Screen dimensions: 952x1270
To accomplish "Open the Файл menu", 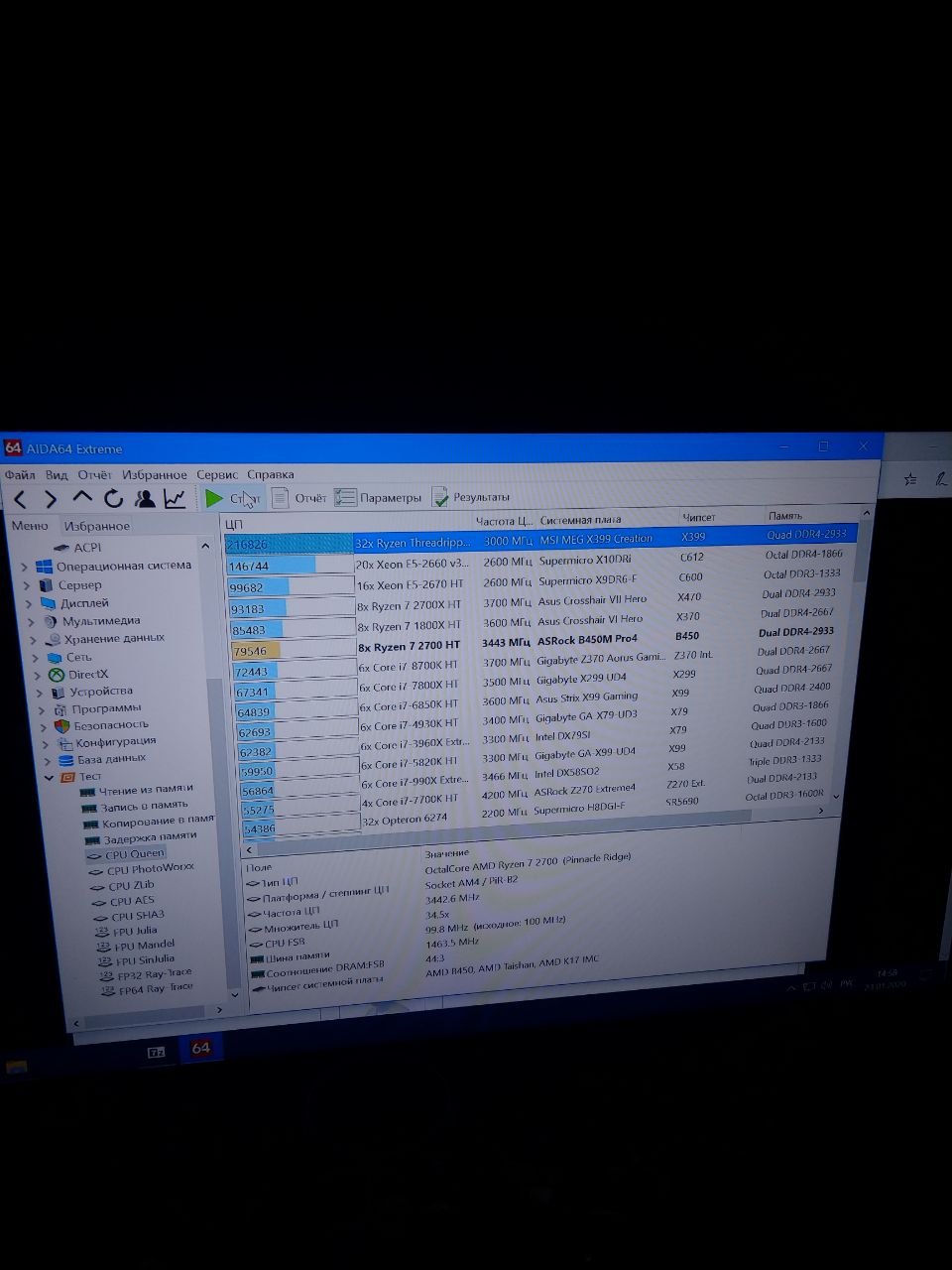I will [x=20, y=475].
